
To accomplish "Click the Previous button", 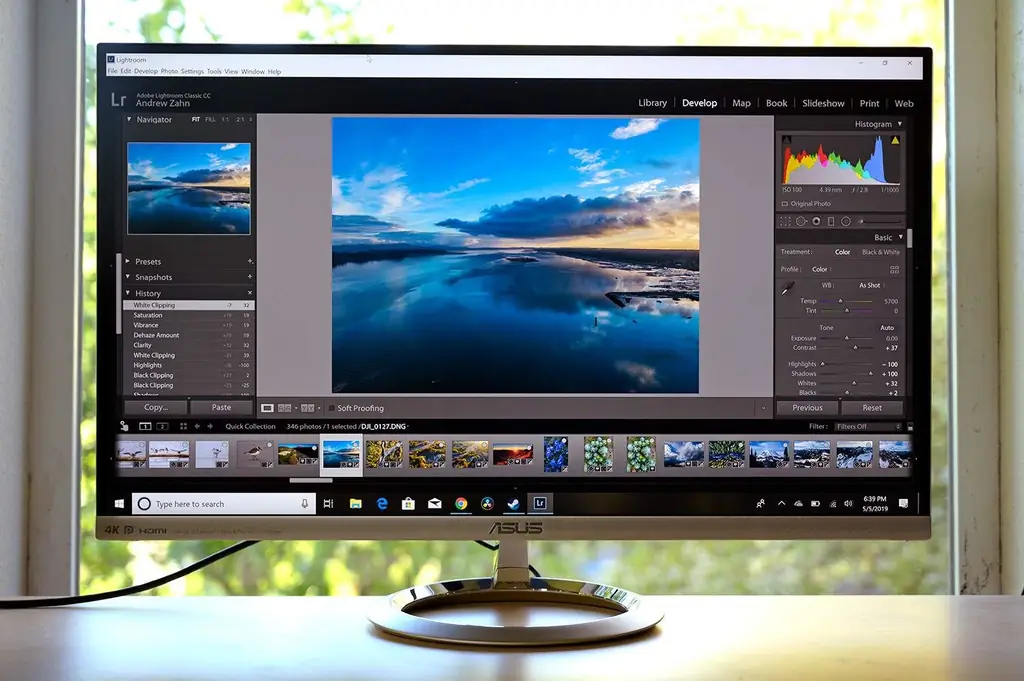I will coord(807,408).
